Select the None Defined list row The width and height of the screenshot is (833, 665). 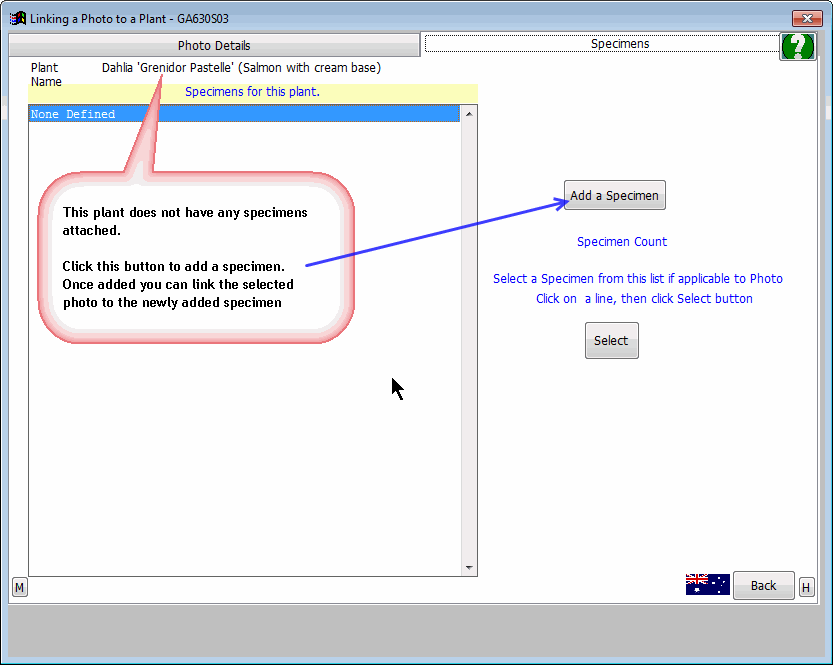(x=244, y=114)
